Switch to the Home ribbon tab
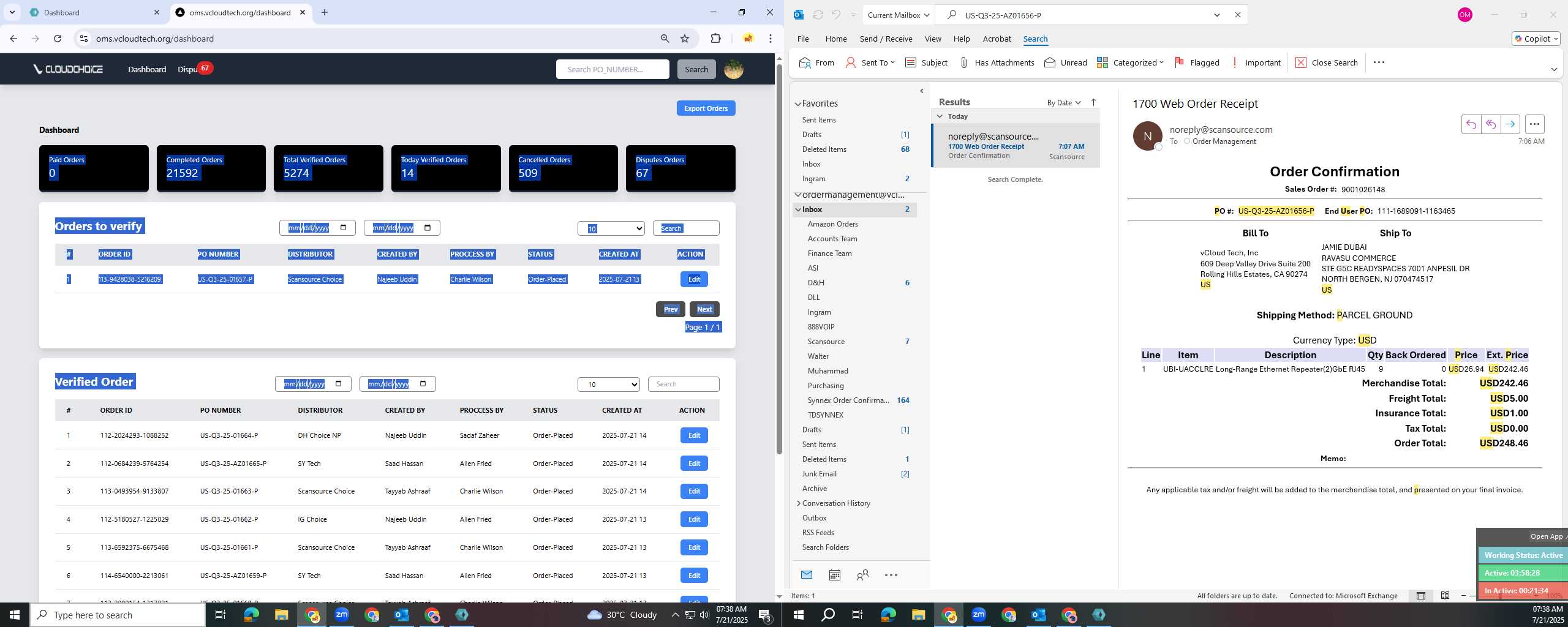Viewport: 1568px width, 627px height. [x=836, y=39]
